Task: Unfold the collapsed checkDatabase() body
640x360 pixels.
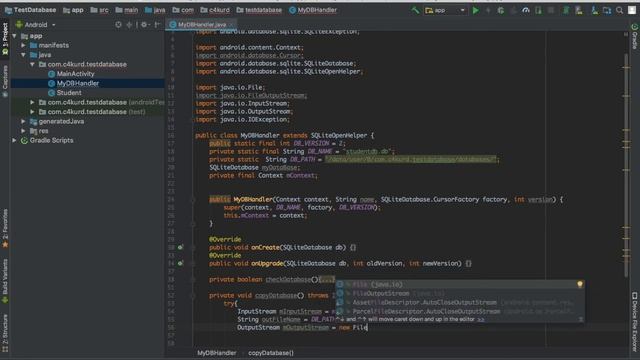Action: (327, 280)
